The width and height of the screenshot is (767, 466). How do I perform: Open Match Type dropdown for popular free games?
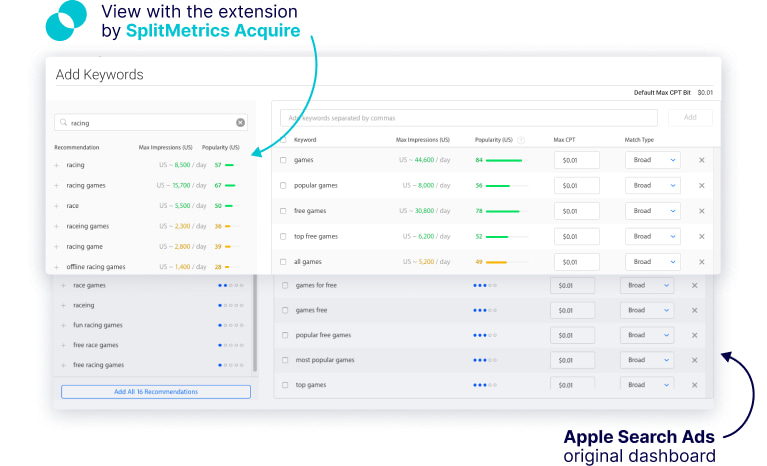tap(647, 335)
